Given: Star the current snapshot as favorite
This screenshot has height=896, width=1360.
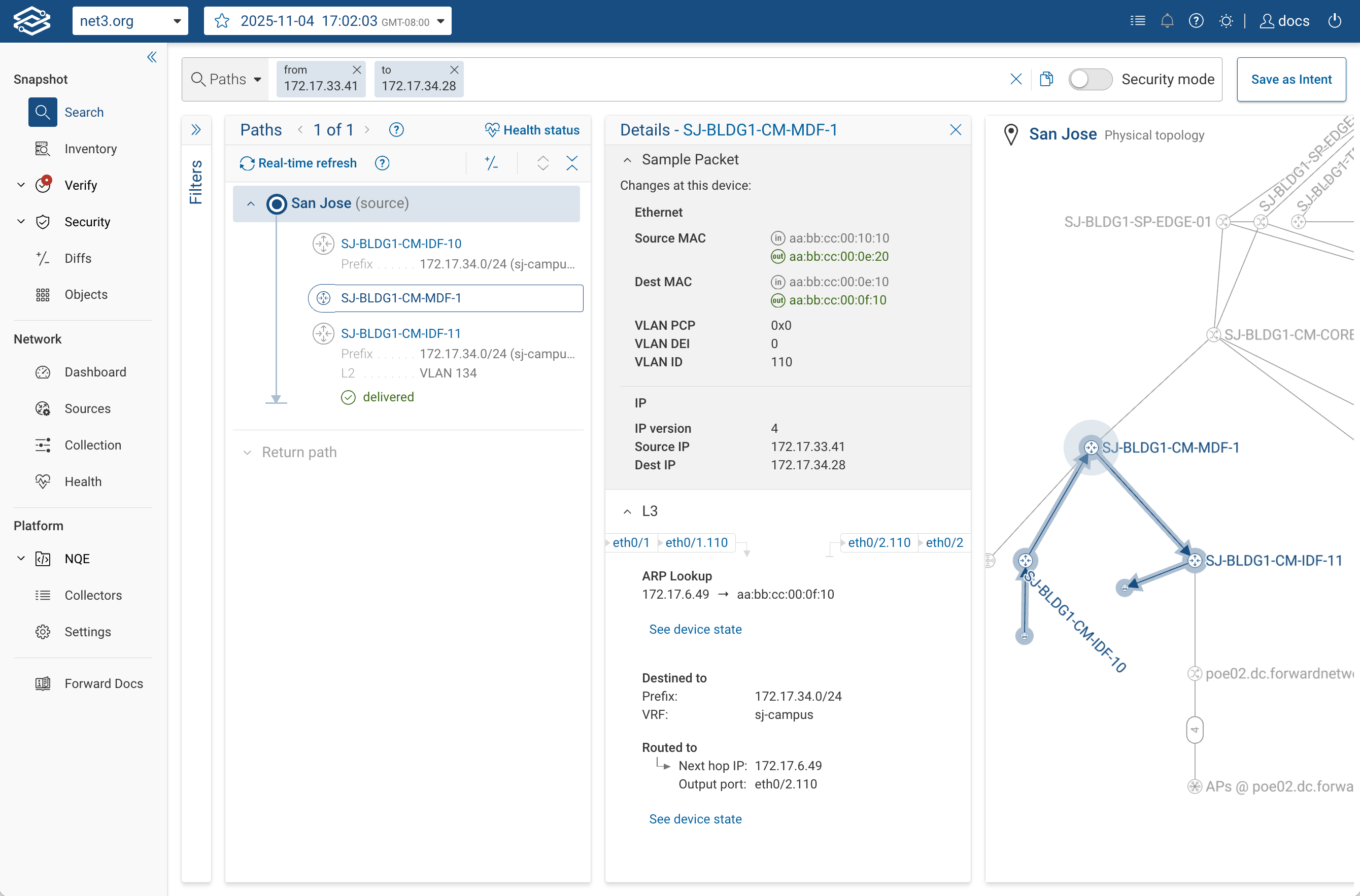Looking at the screenshot, I should pyautogui.click(x=222, y=21).
